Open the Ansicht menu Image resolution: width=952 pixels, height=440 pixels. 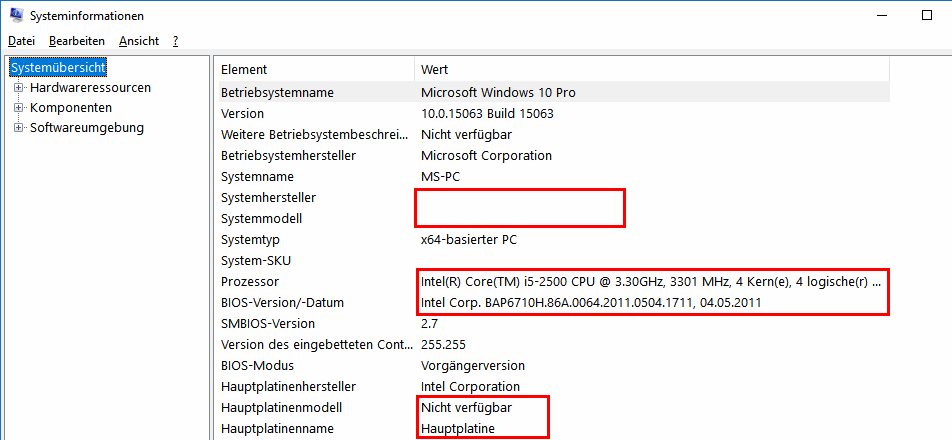point(138,41)
